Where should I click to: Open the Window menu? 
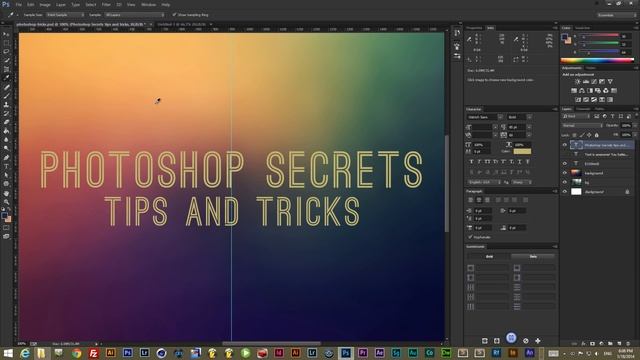pos(149,4)
